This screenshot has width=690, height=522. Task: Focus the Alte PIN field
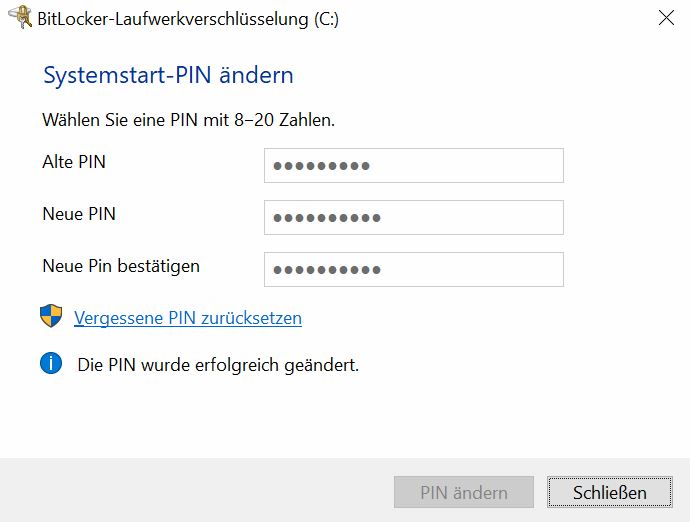tap(414, 165)
